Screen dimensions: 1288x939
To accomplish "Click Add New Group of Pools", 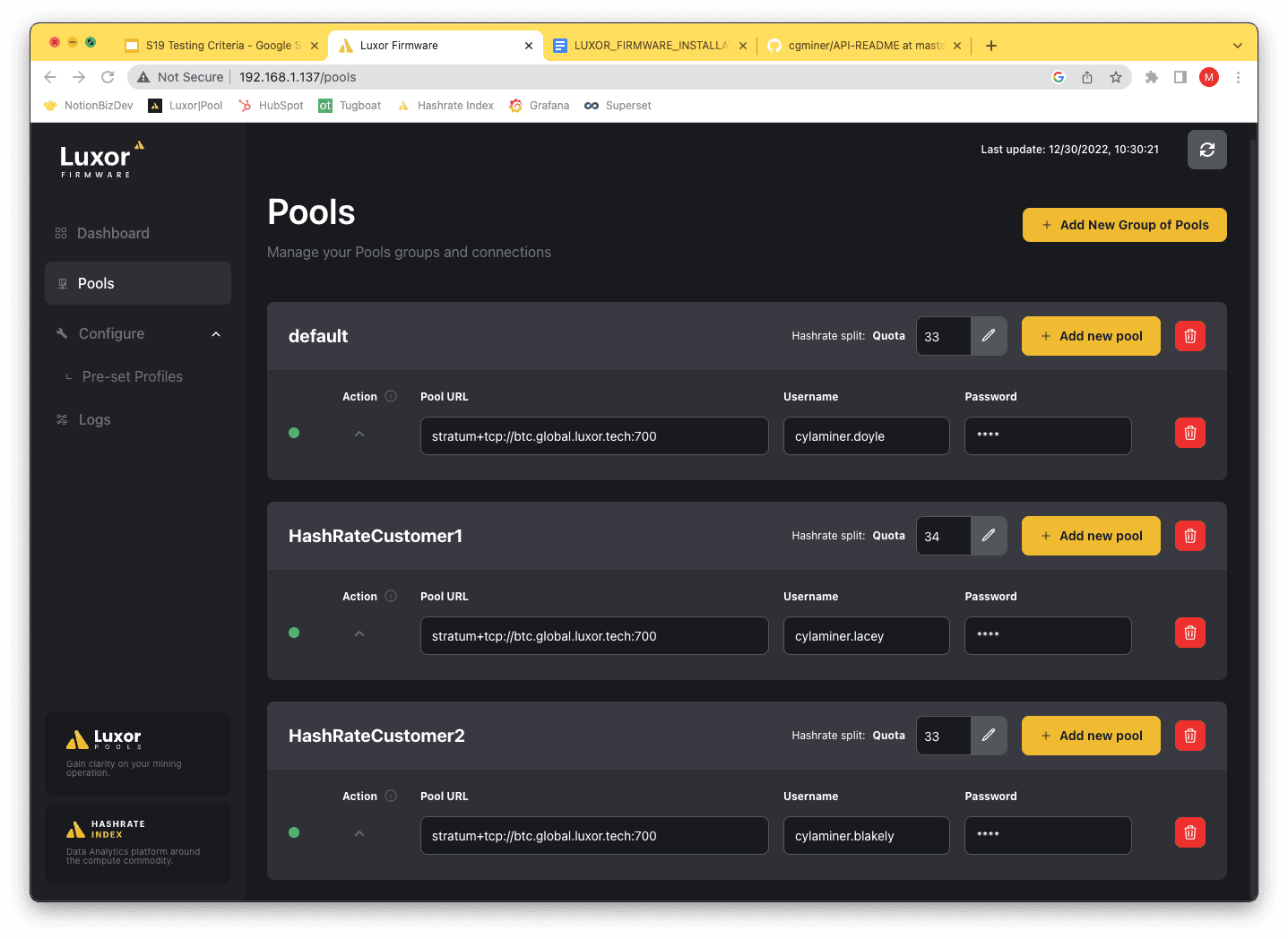I will coord(1124,224).
